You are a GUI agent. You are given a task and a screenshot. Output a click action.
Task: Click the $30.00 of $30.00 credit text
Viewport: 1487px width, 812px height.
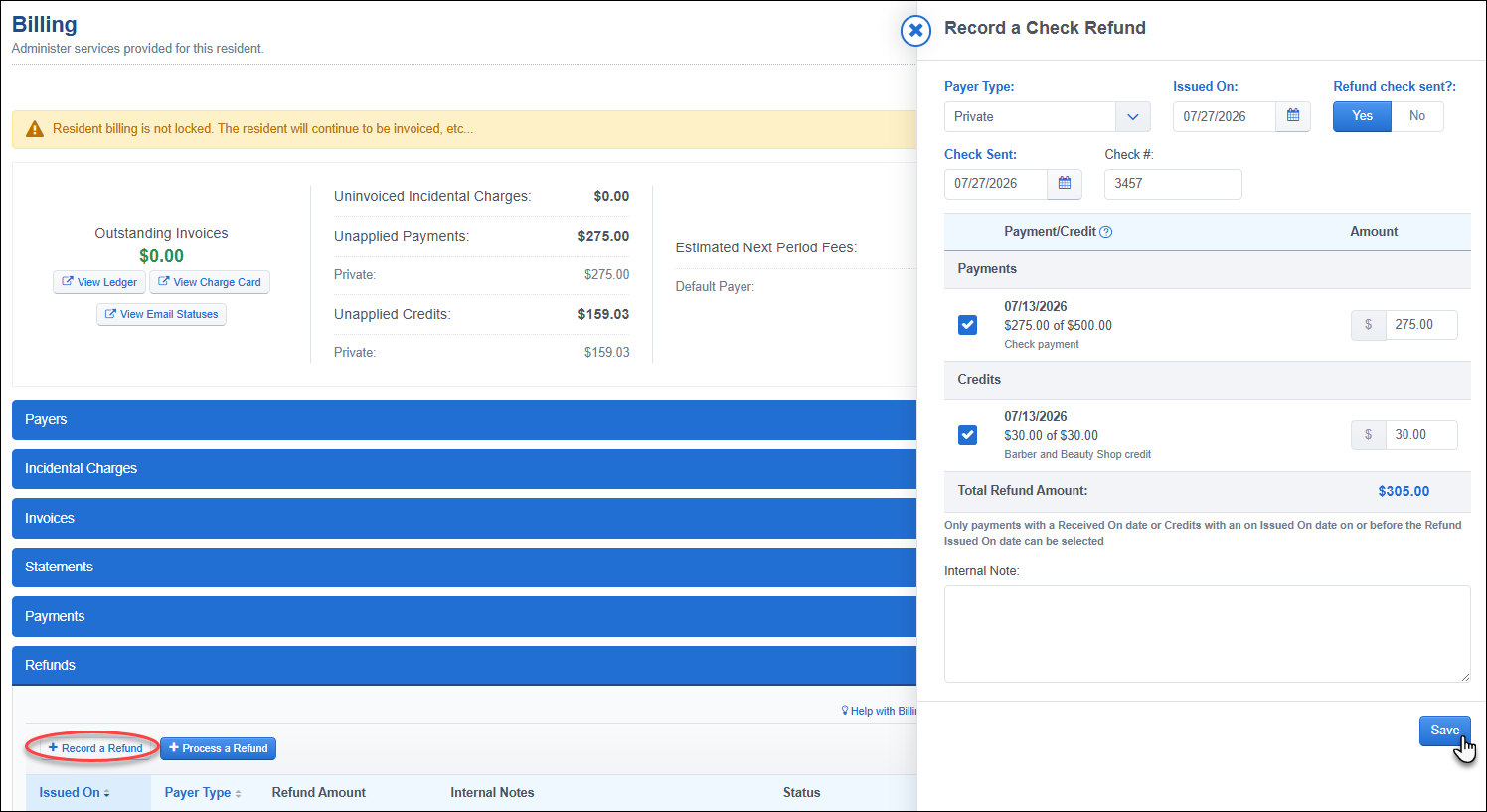click(x=1051, y=435)
